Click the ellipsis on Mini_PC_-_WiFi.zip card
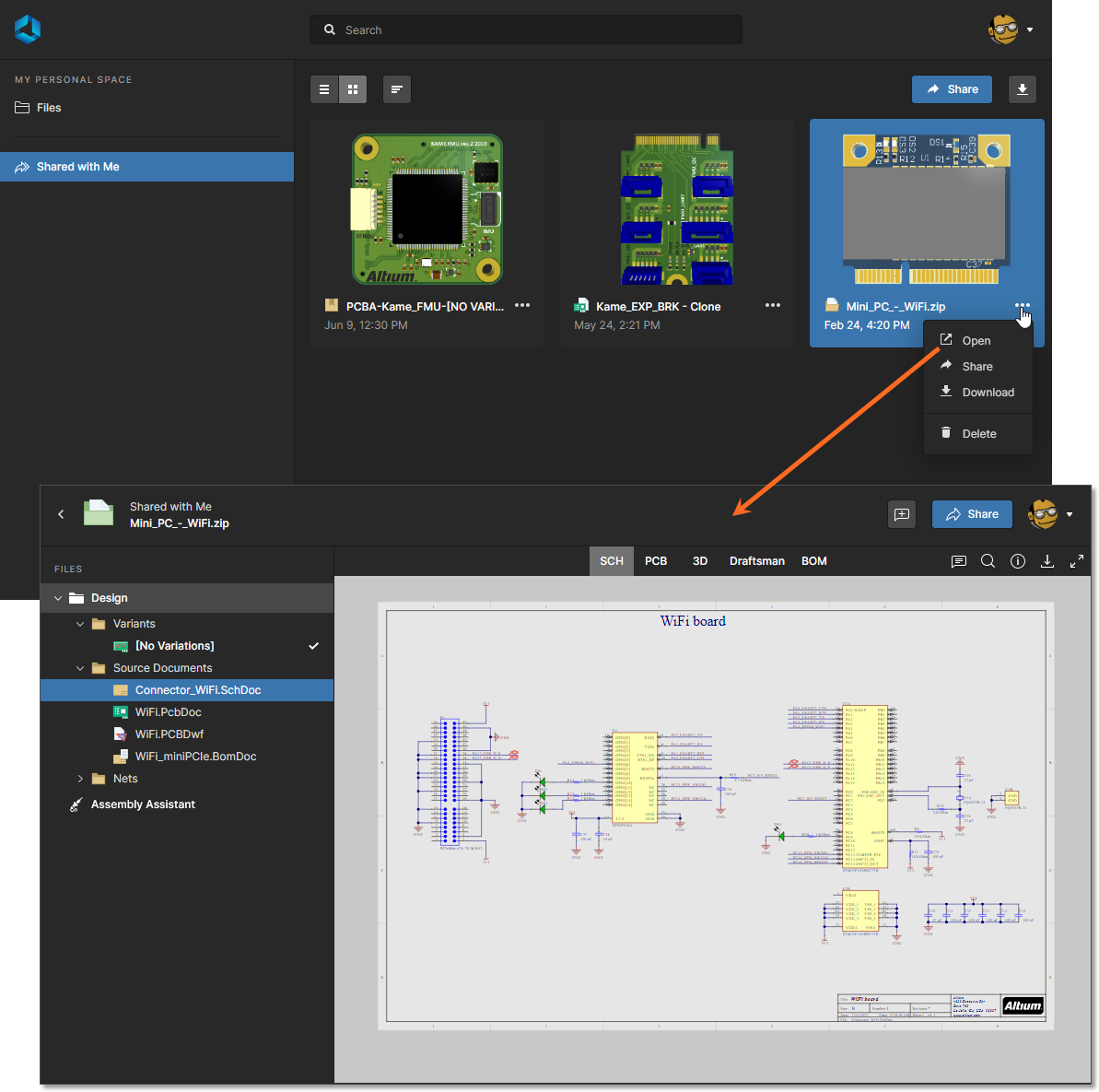1099x1092 pixels. point(1022,306)
